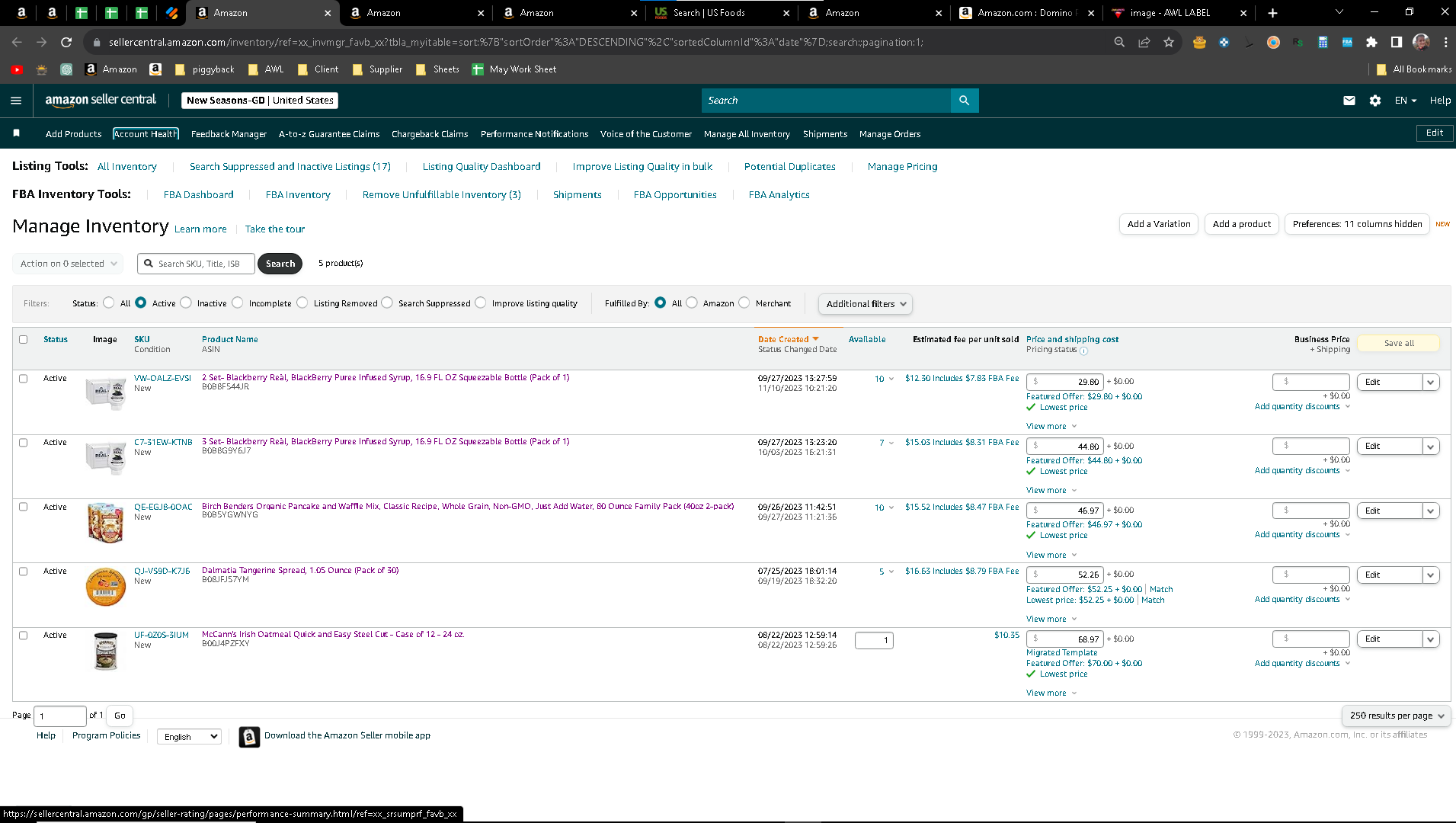The height and width of the screenshot is (823, 1456).
Task: Click the Save all button
Action: [1399, 344]
